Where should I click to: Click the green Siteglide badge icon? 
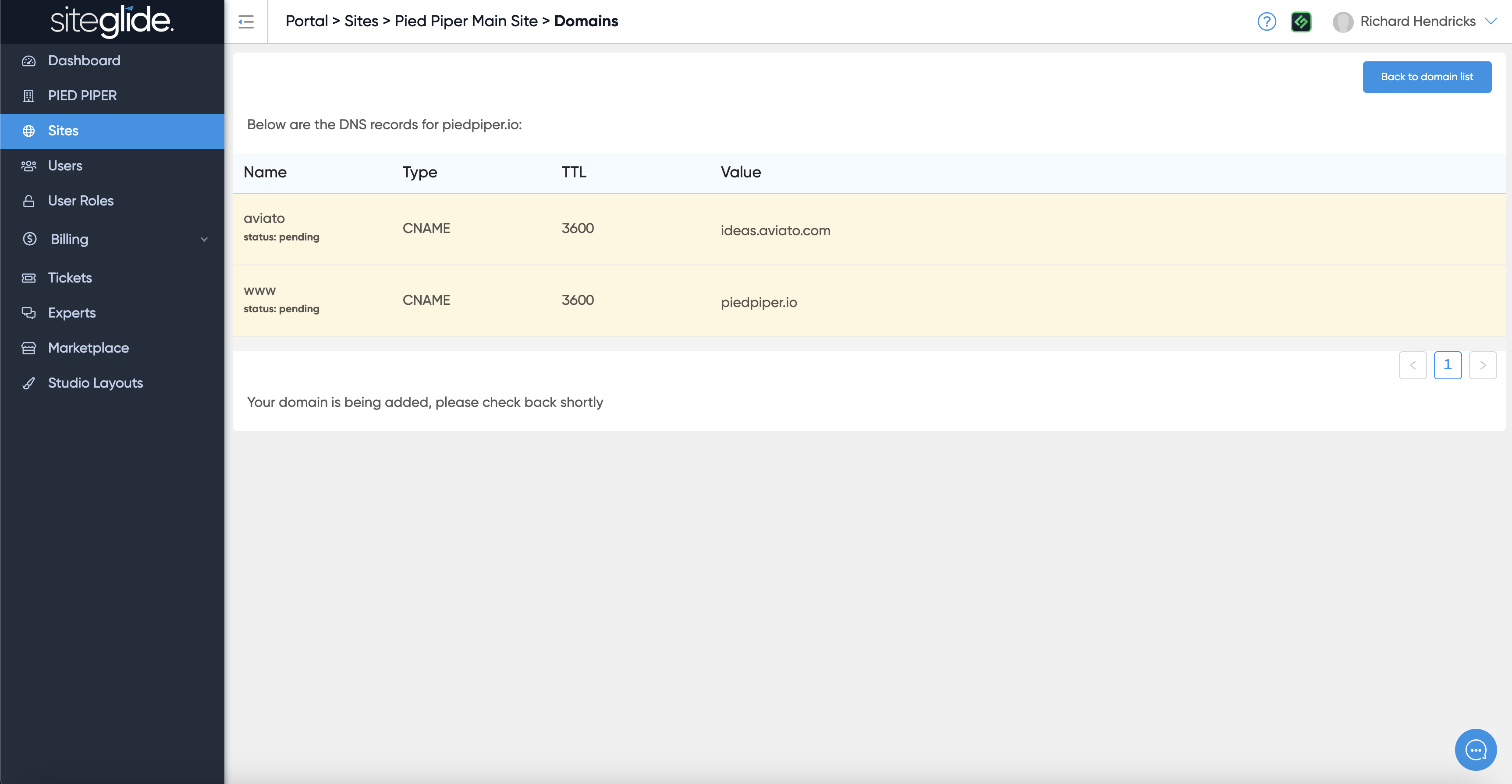click(x=1301, y=22)
